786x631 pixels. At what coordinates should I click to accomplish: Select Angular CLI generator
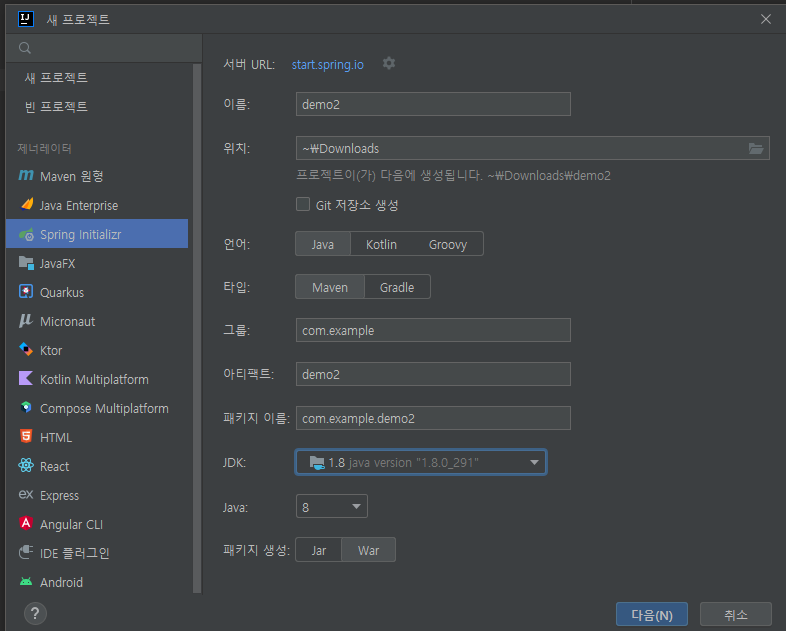98,524
